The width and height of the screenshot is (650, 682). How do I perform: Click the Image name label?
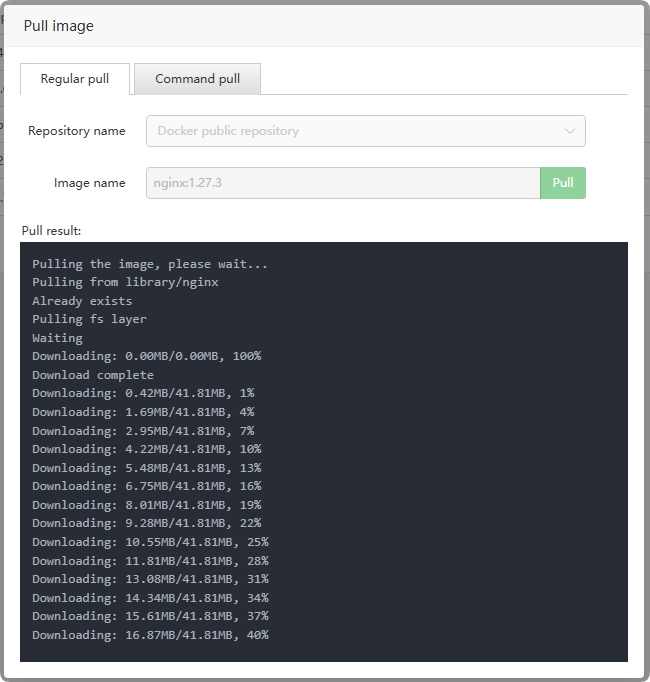[90, 183]
